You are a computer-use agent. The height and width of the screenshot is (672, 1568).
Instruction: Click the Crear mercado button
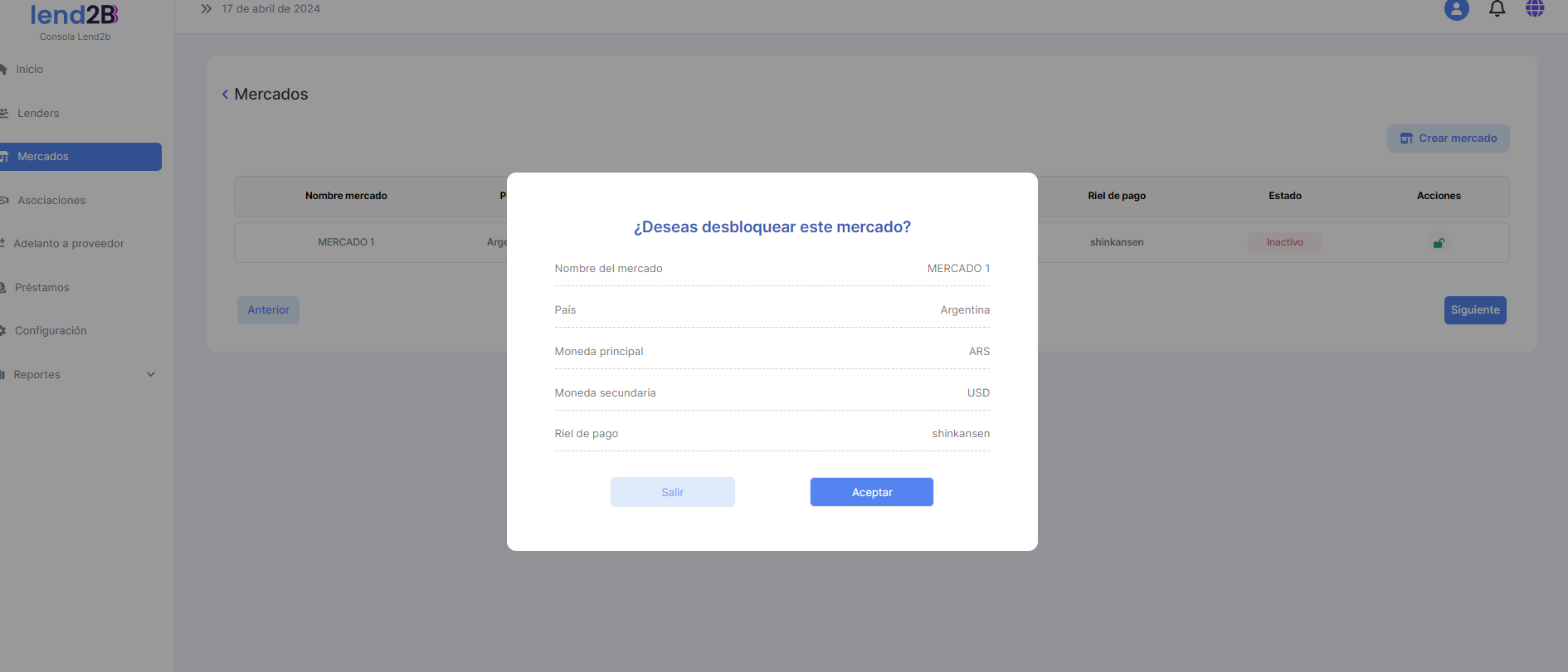click(1448, 139)
